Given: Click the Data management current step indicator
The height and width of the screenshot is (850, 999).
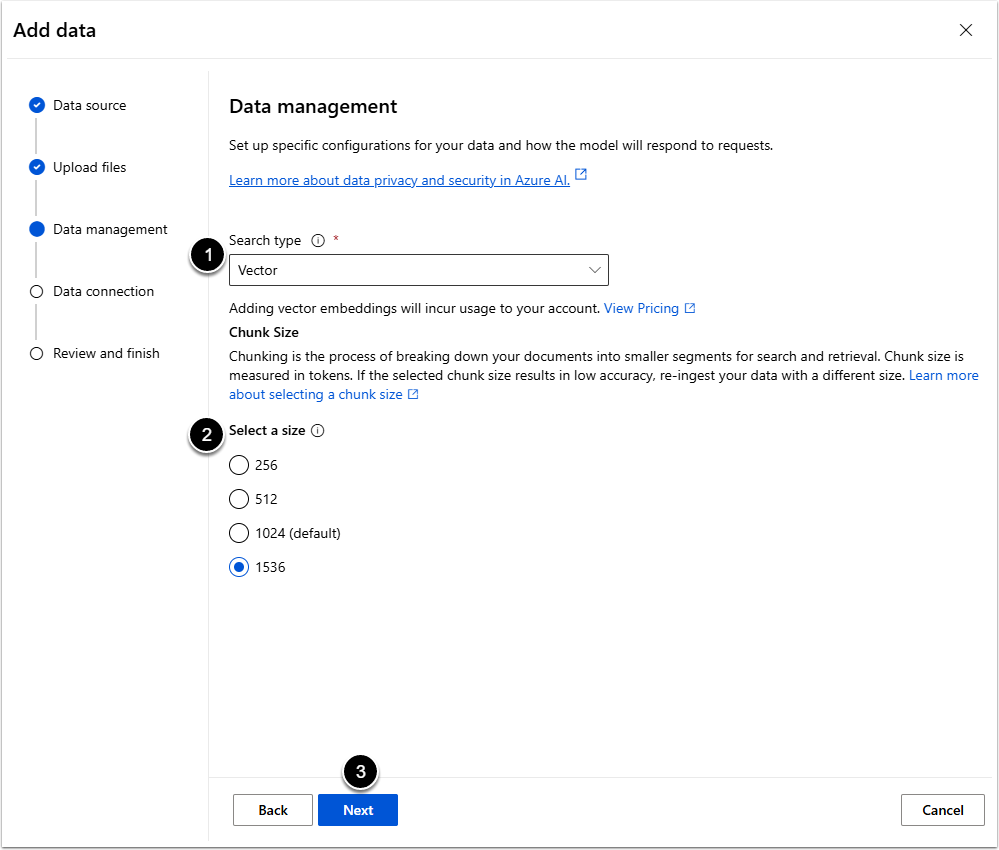Looking at the screenshot, I should [37, 229].
